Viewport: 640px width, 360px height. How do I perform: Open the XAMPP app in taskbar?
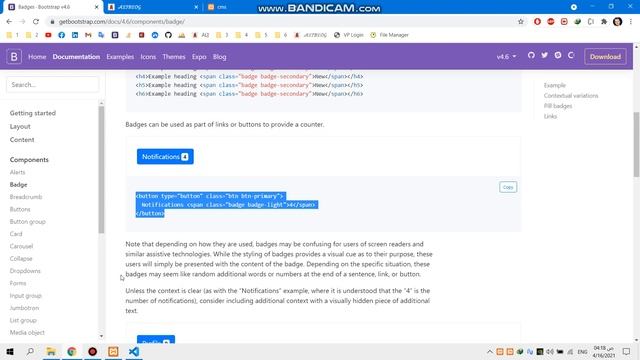(x=113, y=351)
